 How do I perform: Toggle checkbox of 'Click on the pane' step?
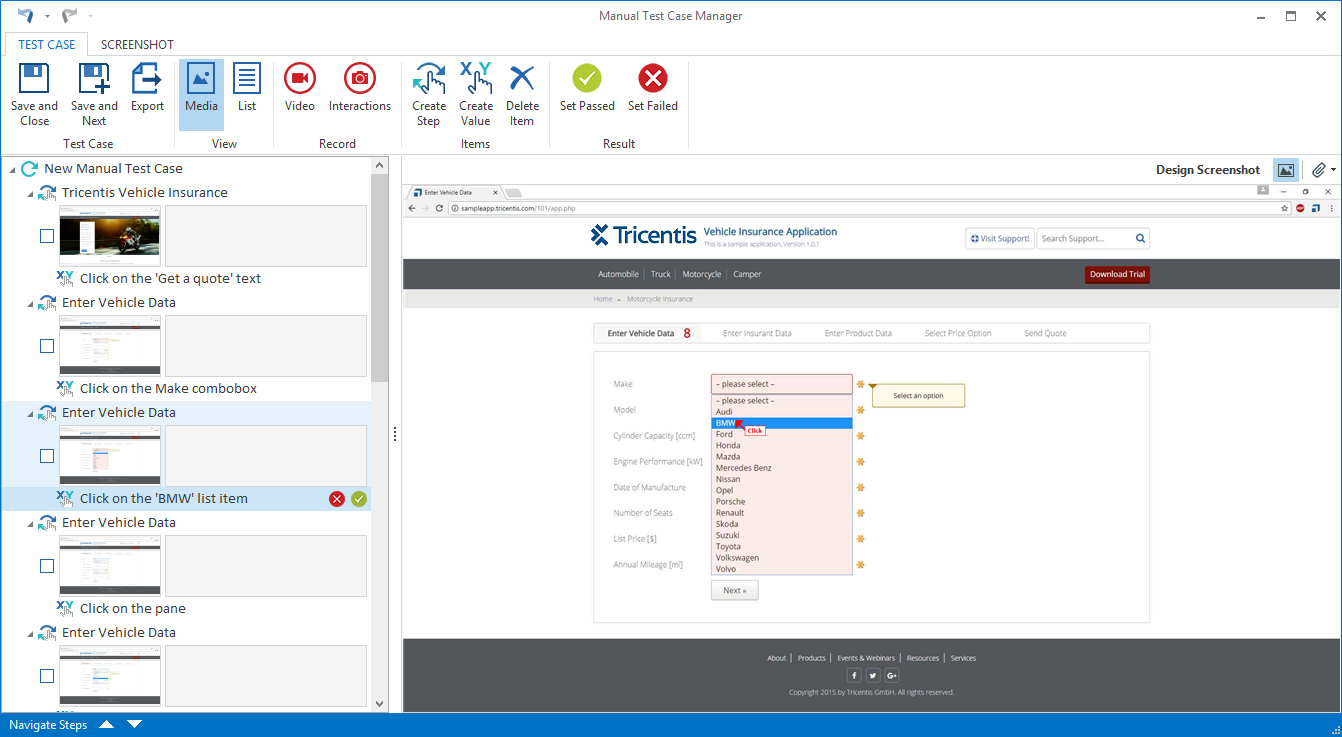tap(47, 566)
